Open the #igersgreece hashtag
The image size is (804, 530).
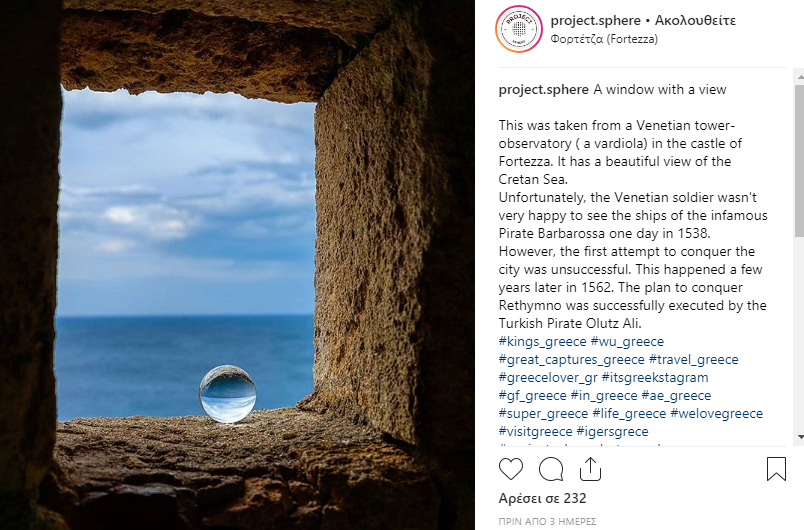(x=612, y=431)
